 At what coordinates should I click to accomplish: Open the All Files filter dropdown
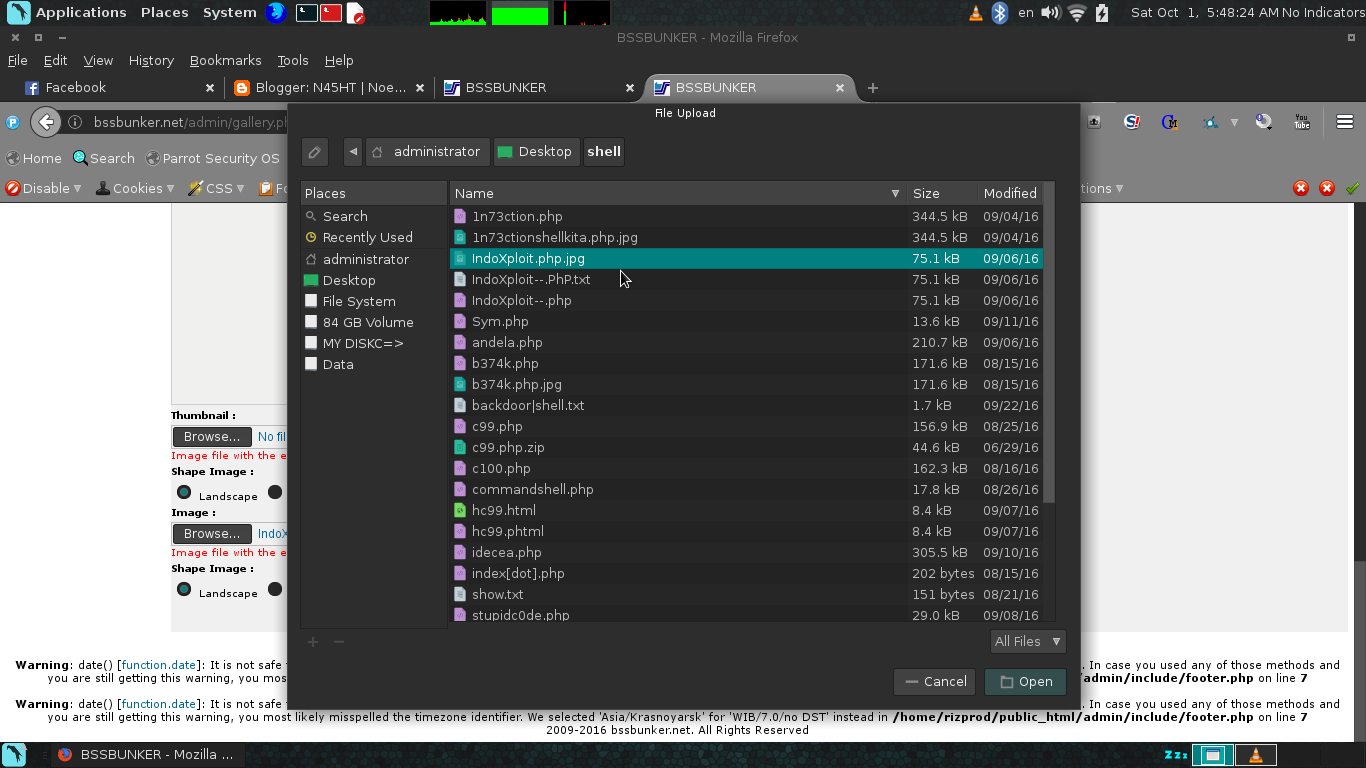point(1028,641)
